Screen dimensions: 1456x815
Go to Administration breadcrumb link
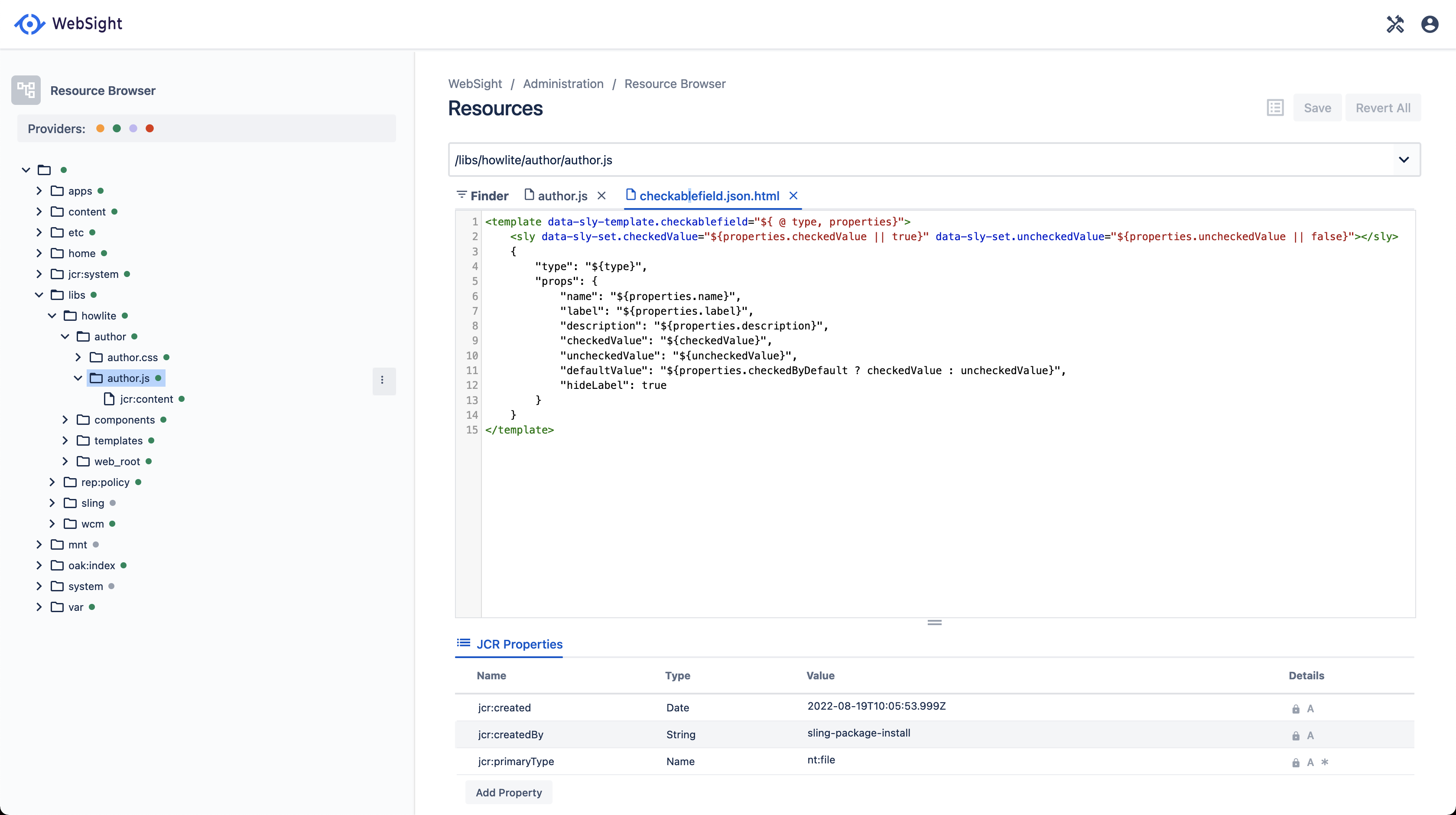point(563,84)
